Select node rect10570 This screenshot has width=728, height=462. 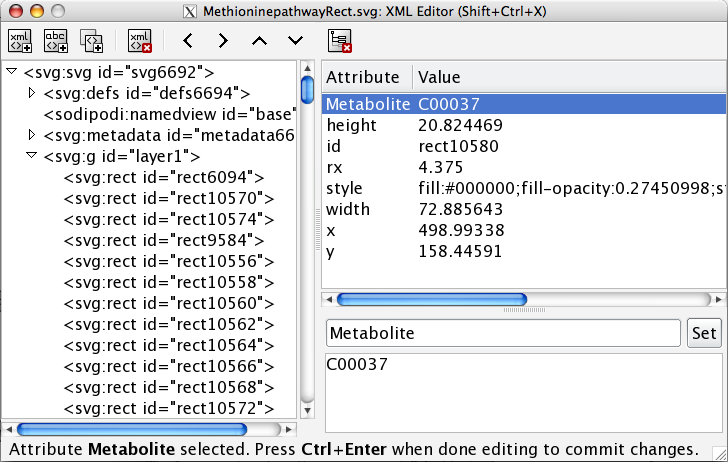click(169, 198)
